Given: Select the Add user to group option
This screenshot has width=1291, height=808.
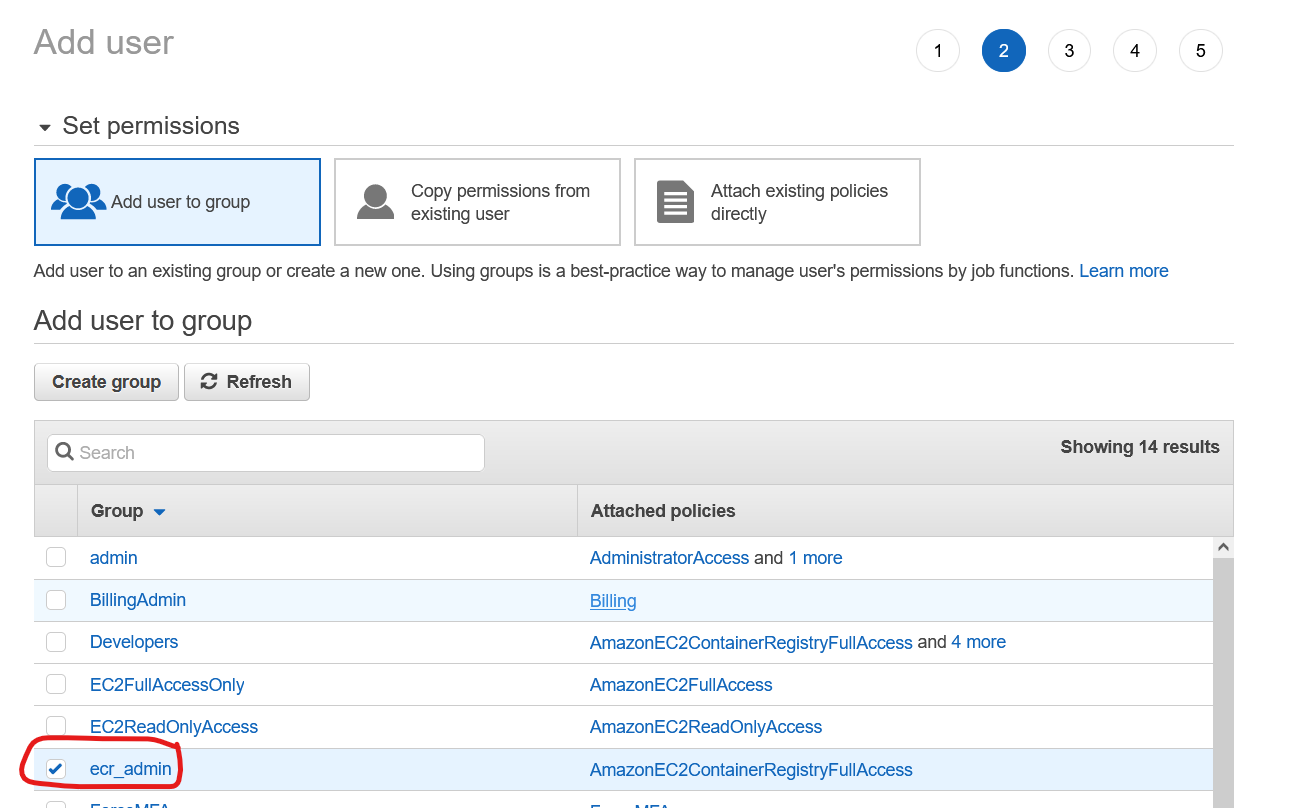Looking at the screenshot, I should pyautogui.click(x=177, y=202).
